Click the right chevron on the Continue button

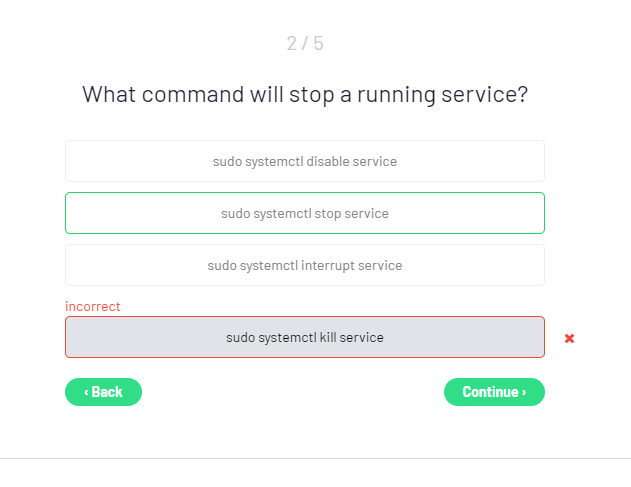click(x=523, y=392)
